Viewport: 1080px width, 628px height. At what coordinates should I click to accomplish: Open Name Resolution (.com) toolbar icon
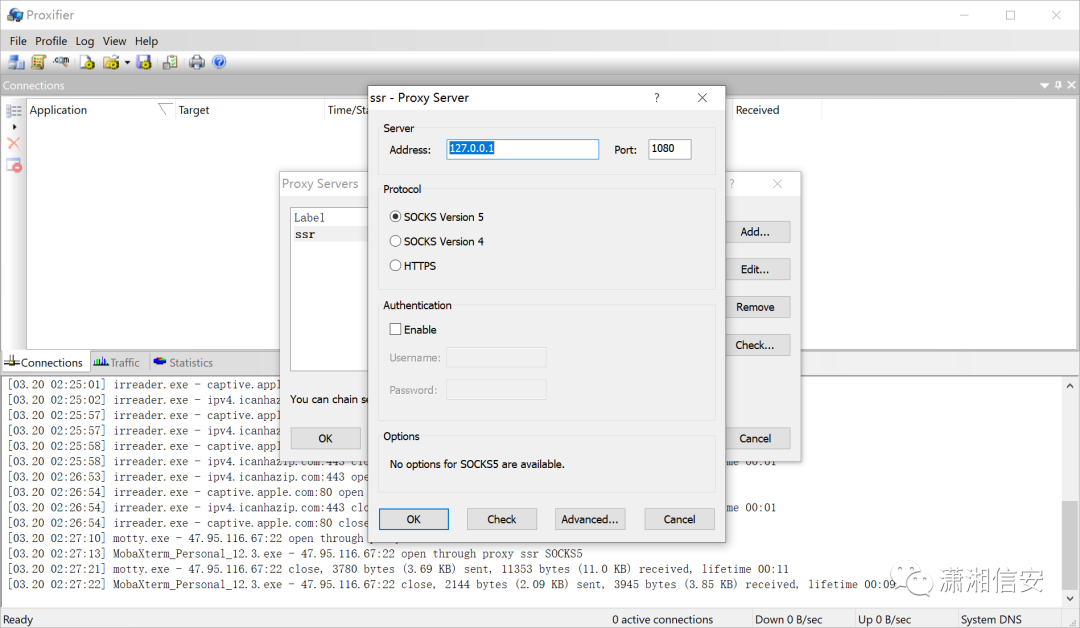(x=62, y=63)
